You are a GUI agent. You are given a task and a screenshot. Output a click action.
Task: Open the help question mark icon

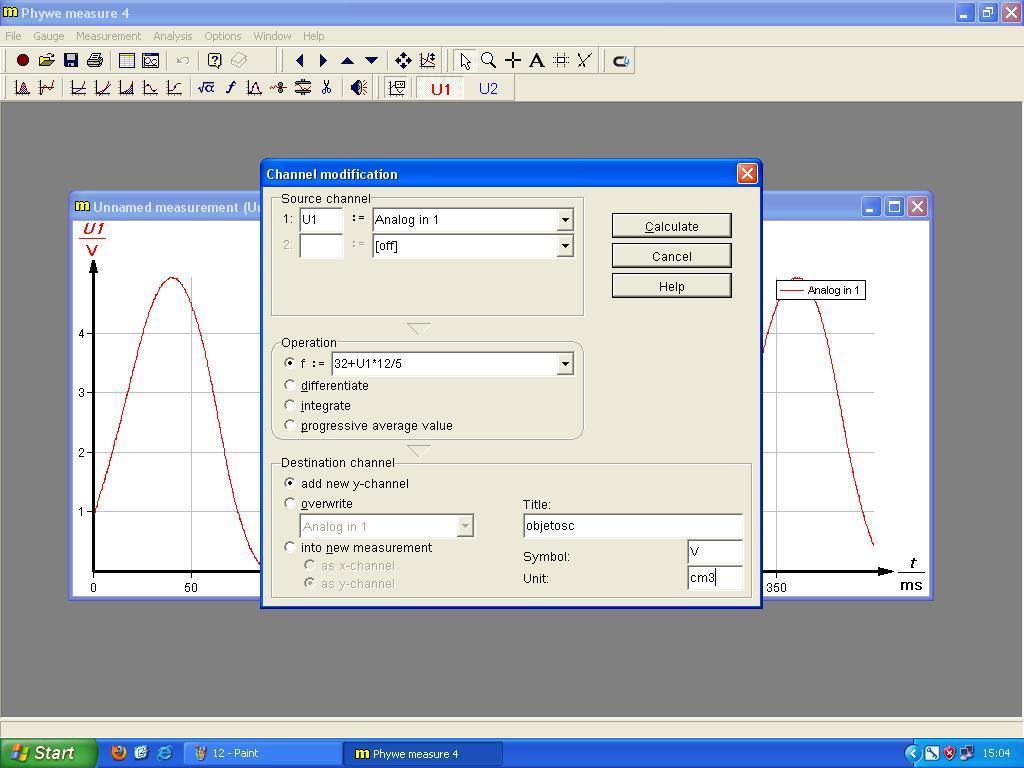click(214, 61)
